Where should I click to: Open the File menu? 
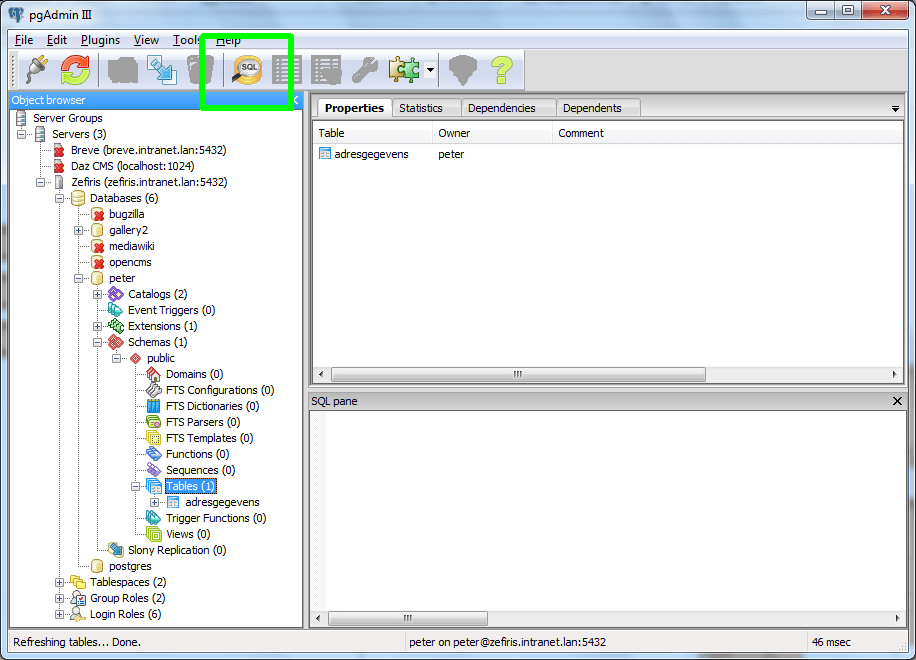[24, 40]
